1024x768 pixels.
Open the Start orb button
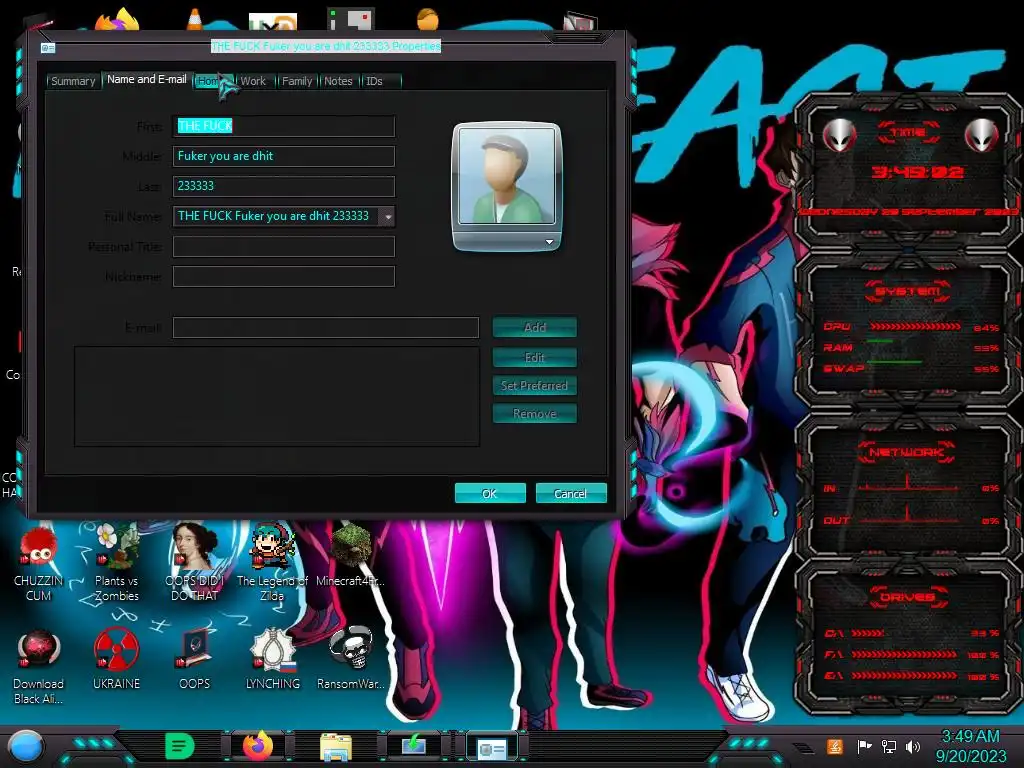[26, 747]
